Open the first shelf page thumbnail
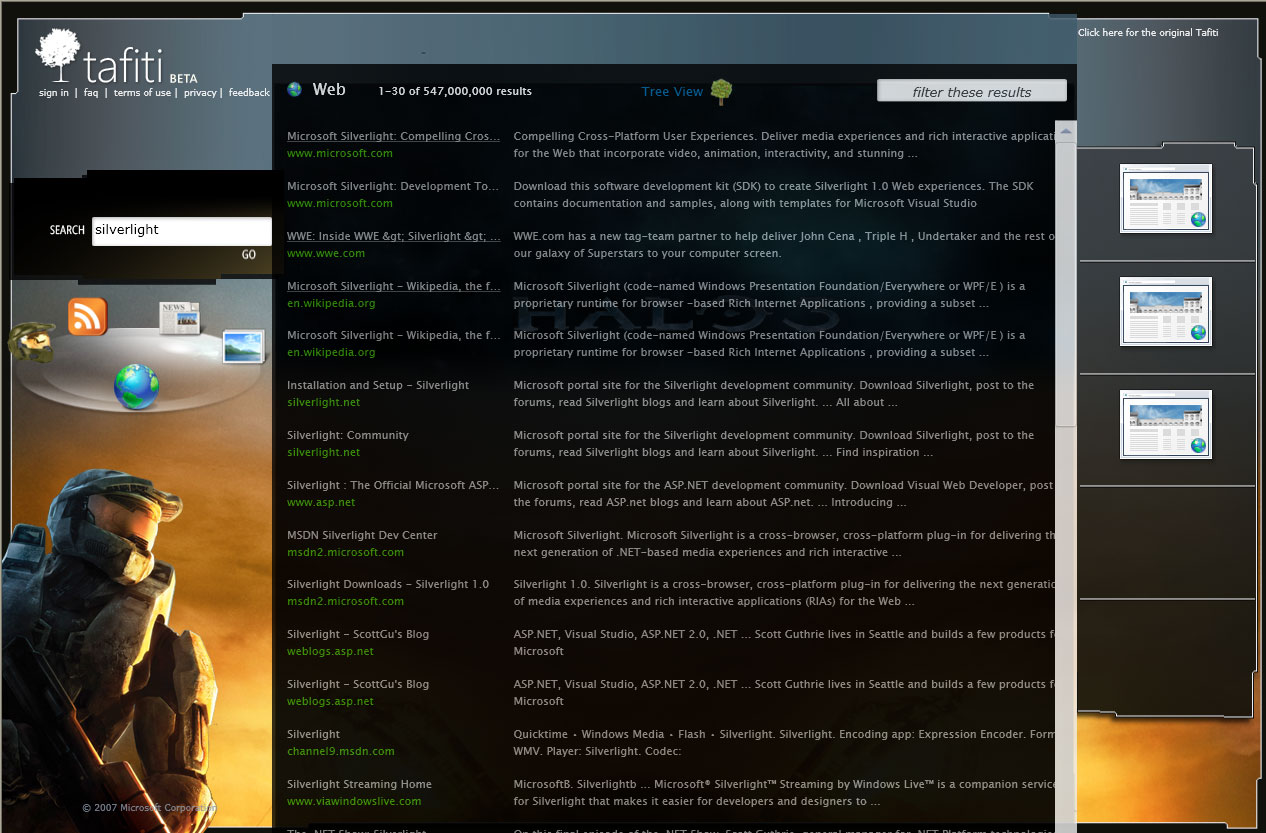The height and width of the screenshot is (833, 1266). coord(1166,199)
